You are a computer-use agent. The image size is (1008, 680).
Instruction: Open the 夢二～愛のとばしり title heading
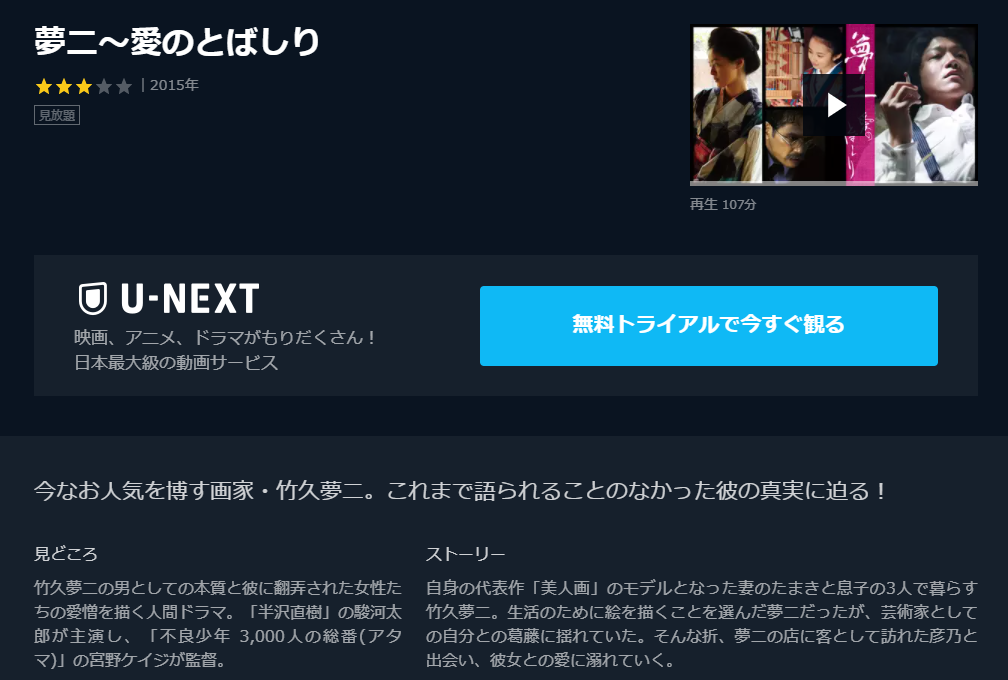coord(177,42)
